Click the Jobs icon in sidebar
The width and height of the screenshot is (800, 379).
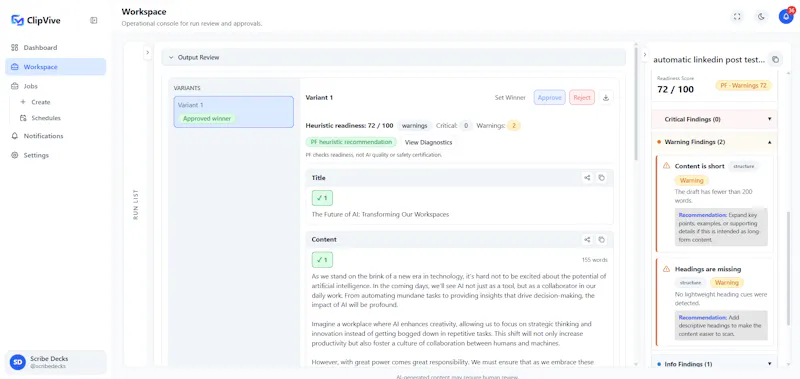click(x=15, y=86)
